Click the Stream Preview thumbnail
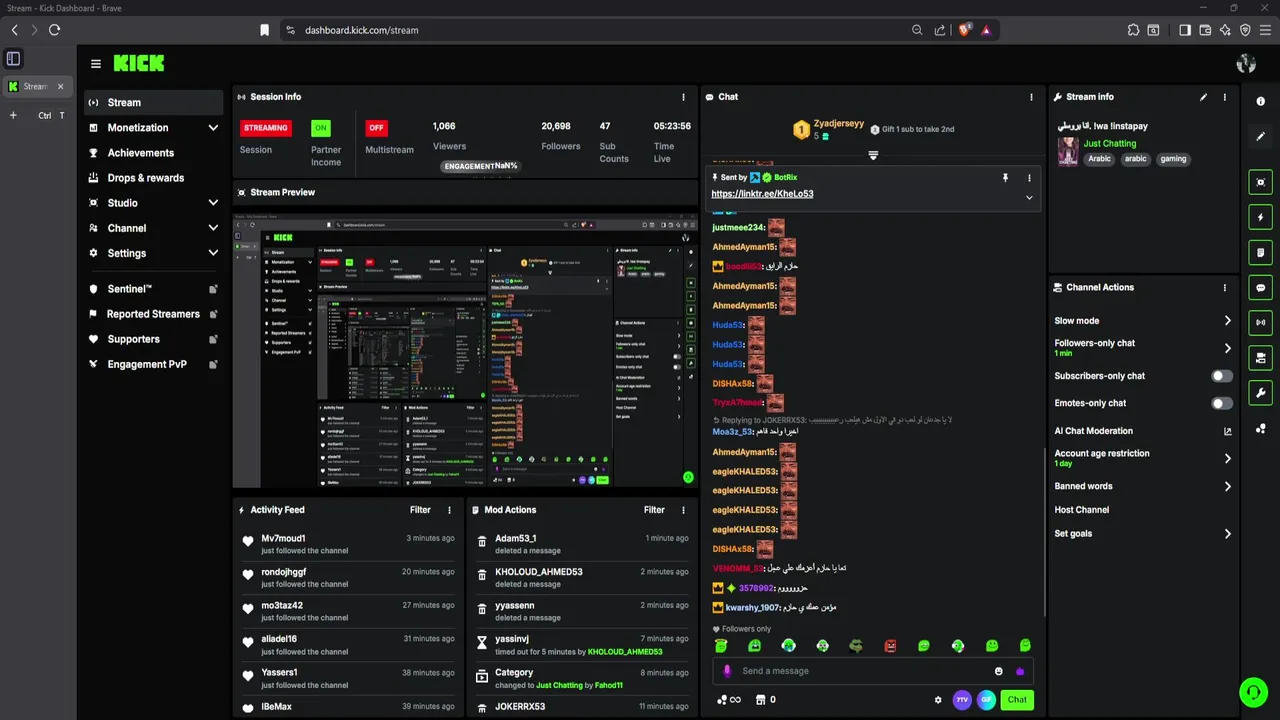 [465, 348]
